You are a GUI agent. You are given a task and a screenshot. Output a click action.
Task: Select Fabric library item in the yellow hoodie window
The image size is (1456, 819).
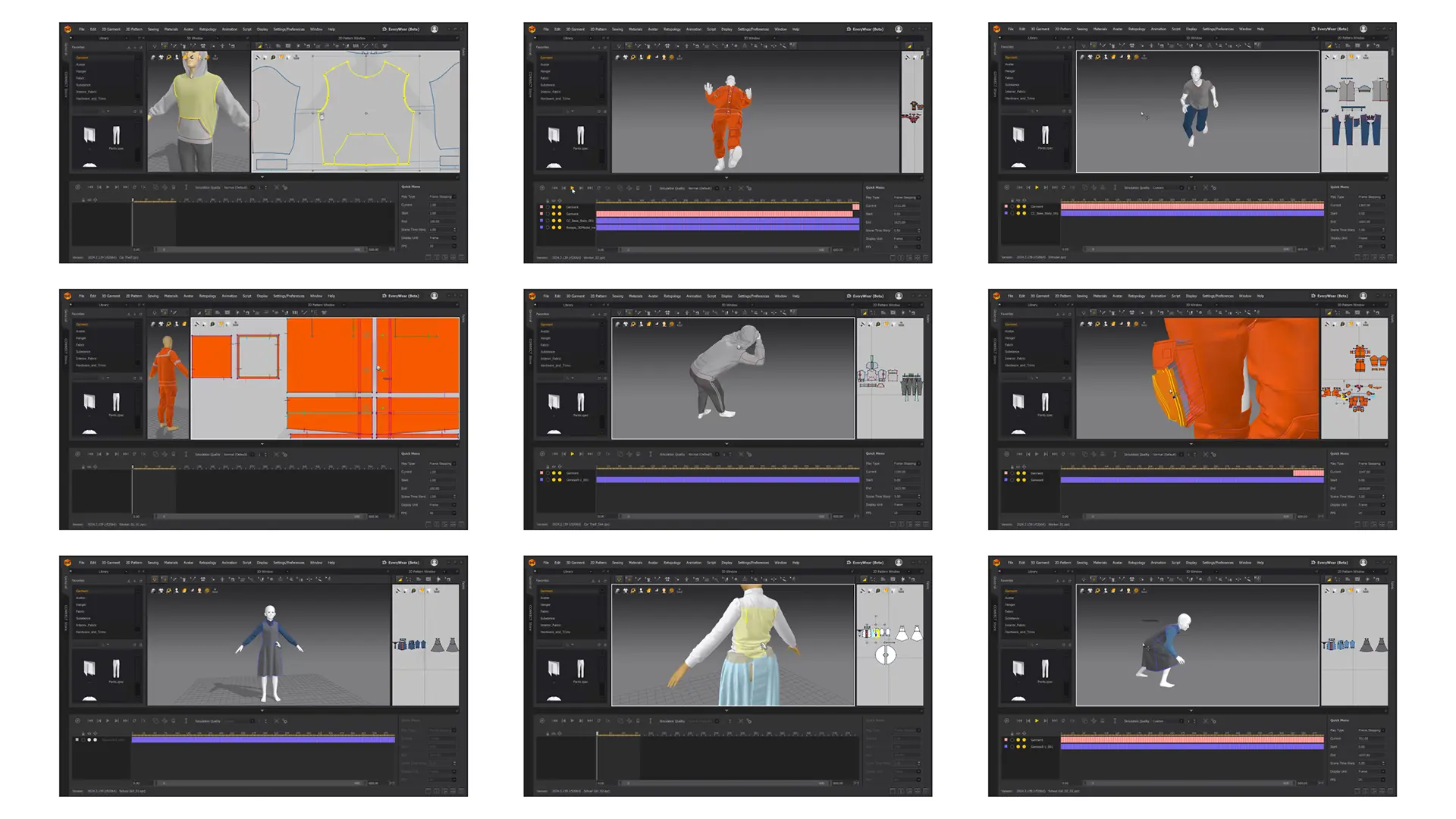click(80, 78)
